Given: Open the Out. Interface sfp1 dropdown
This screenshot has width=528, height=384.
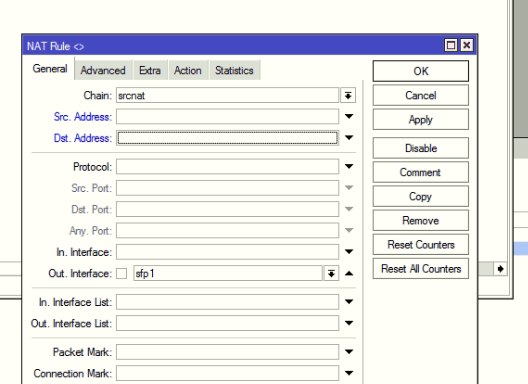Looking at the screenshot, I should click(x=331, y=274).
